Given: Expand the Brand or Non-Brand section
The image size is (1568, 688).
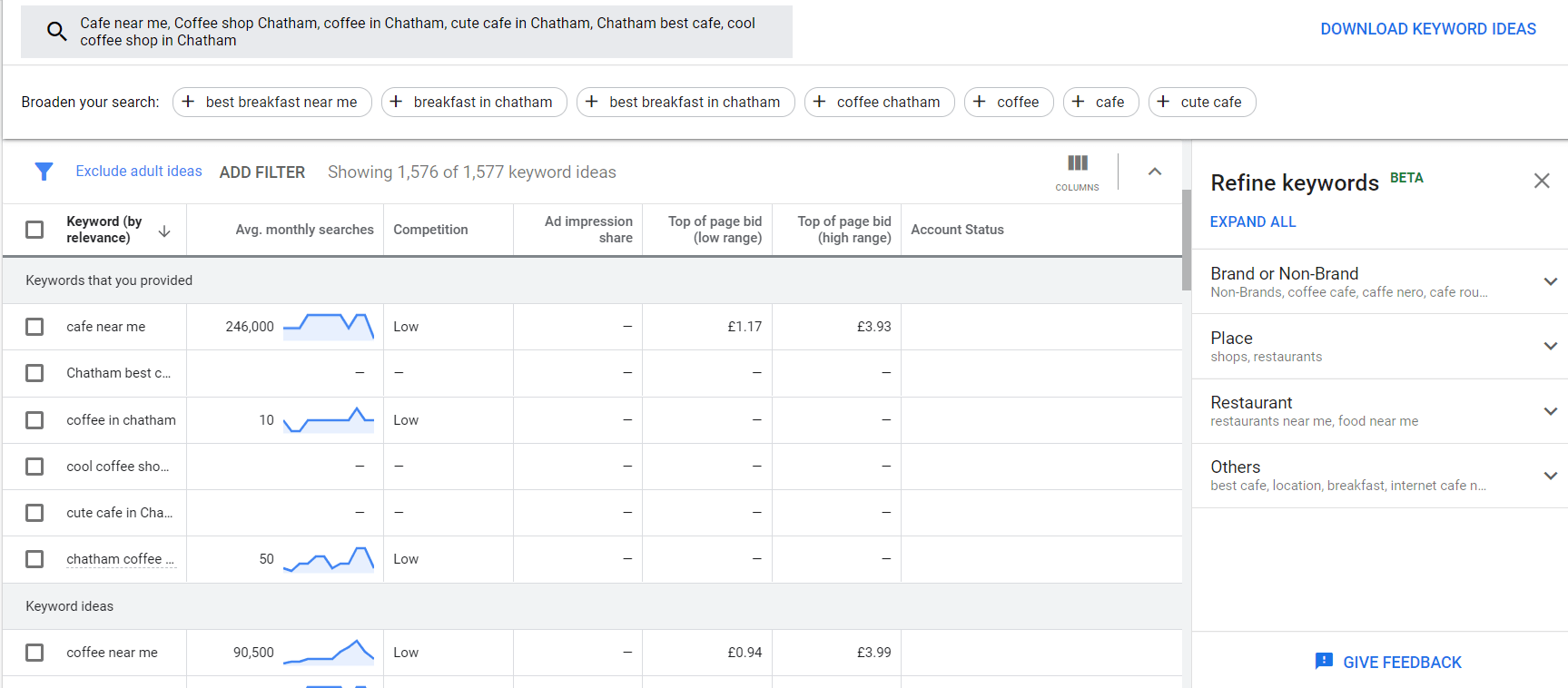Looking at the screenshot, I should (1550, 281).
